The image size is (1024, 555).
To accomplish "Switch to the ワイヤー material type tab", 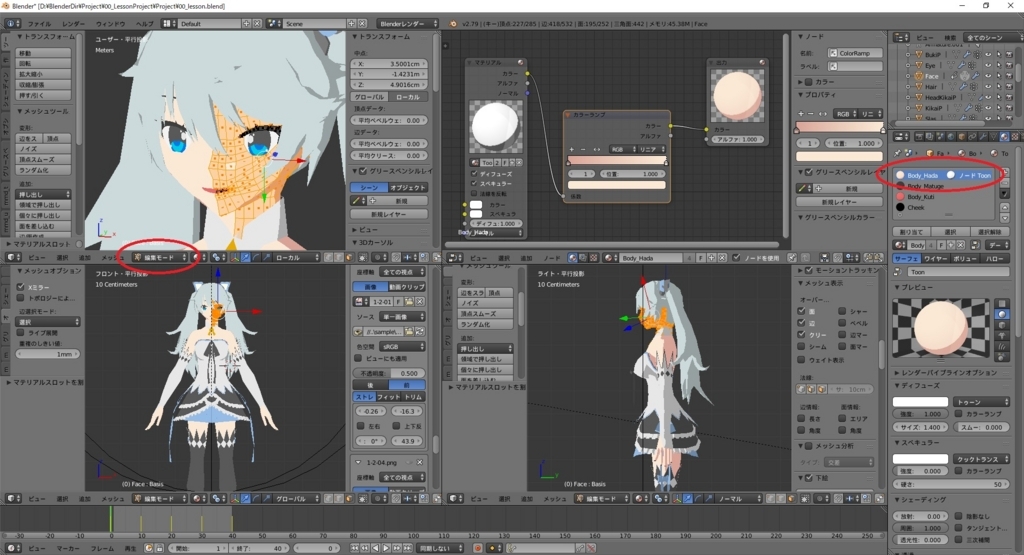I will pyautogui.click(x=935, y=259).
